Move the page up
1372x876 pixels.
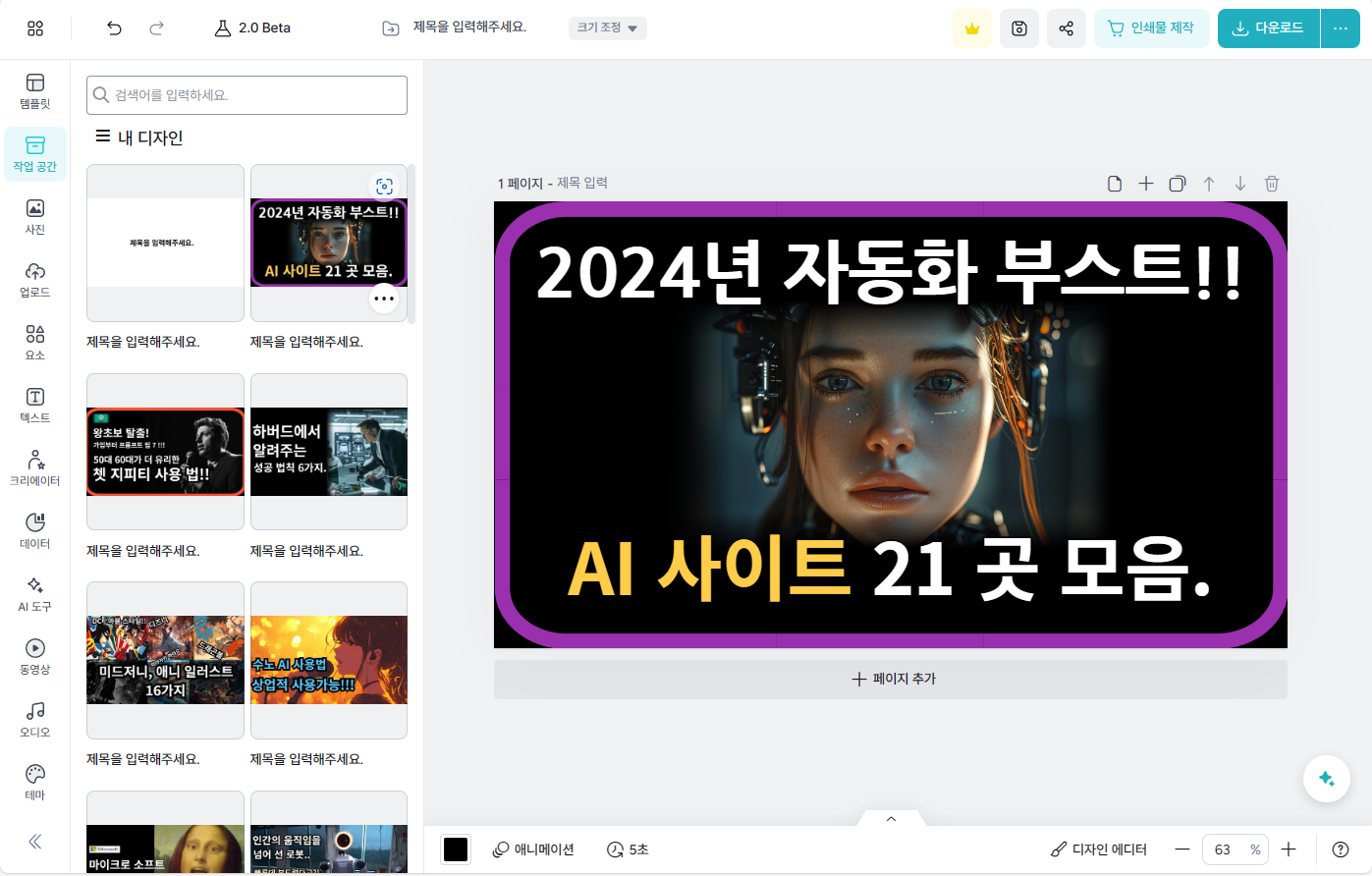click(1209, 184)
